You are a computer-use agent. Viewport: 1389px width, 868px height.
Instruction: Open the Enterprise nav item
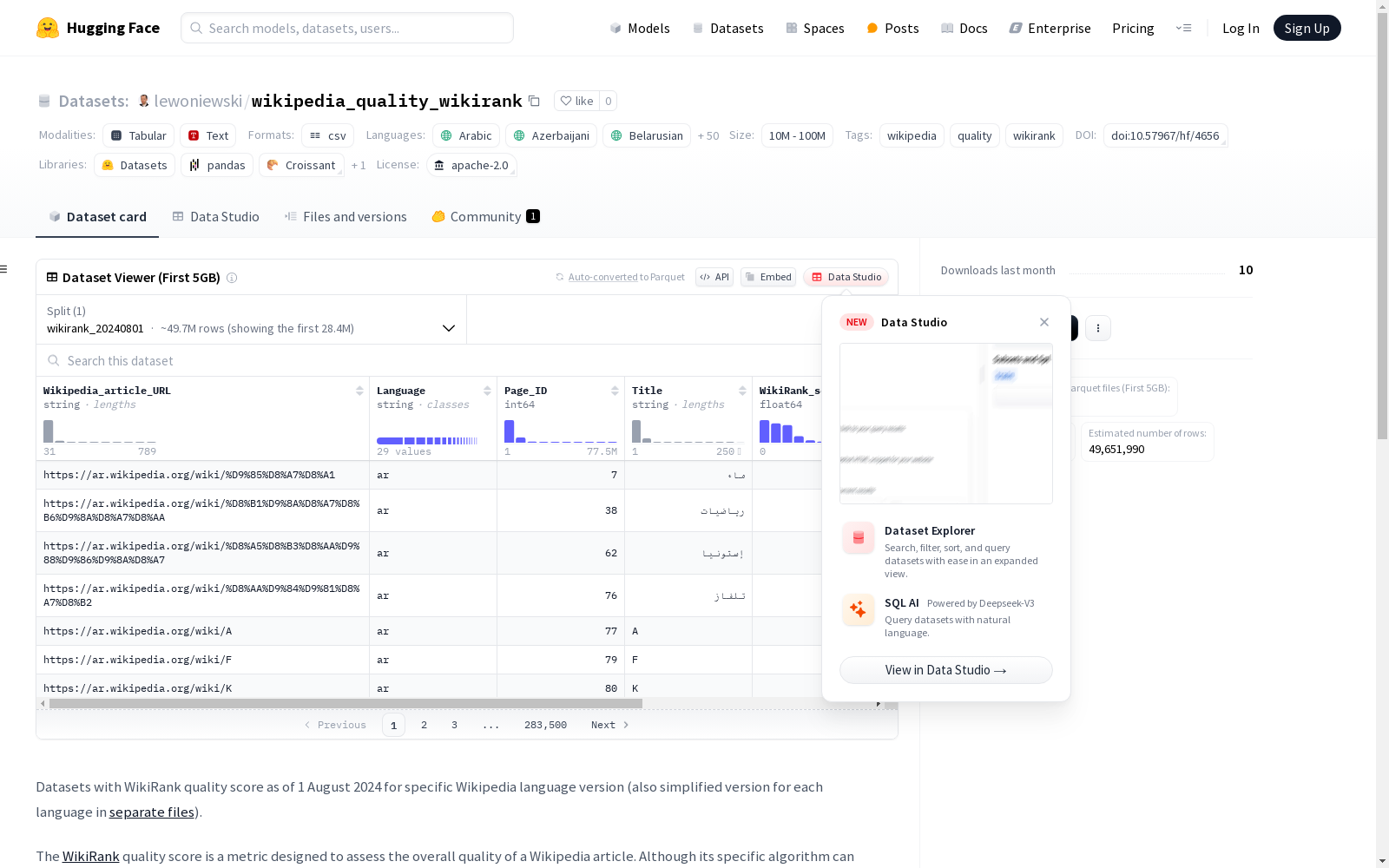(x=1050, y=28)
